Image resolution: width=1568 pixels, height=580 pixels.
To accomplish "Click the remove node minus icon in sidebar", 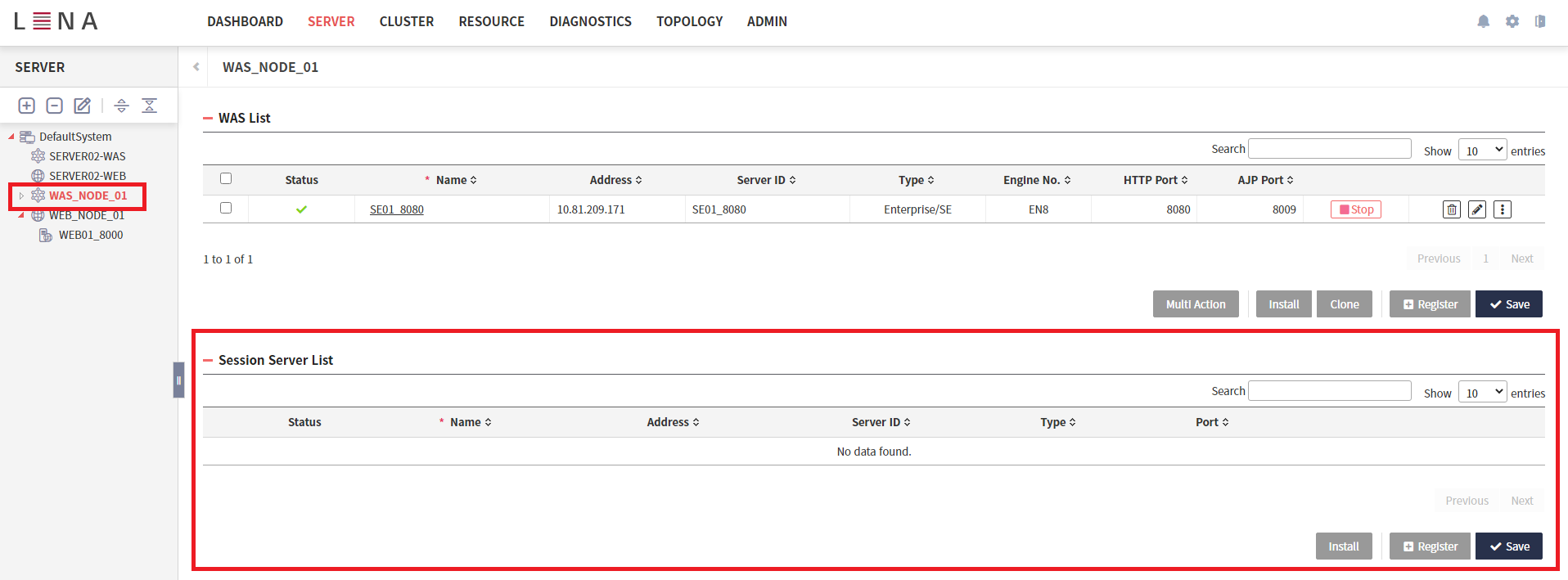I will tap(55, 106).
